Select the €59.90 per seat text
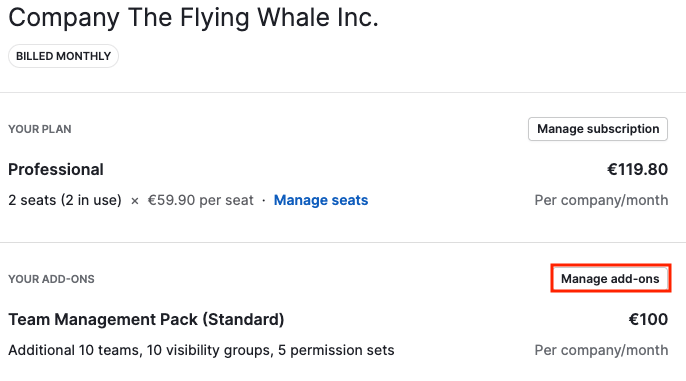 [200, 200]
